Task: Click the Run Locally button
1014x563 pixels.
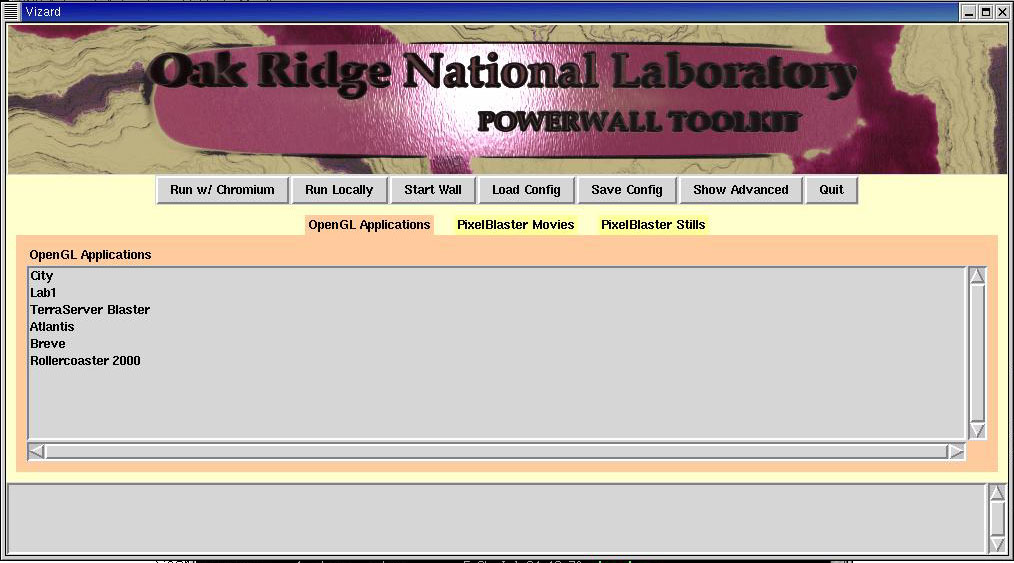Action: (339, 190)
